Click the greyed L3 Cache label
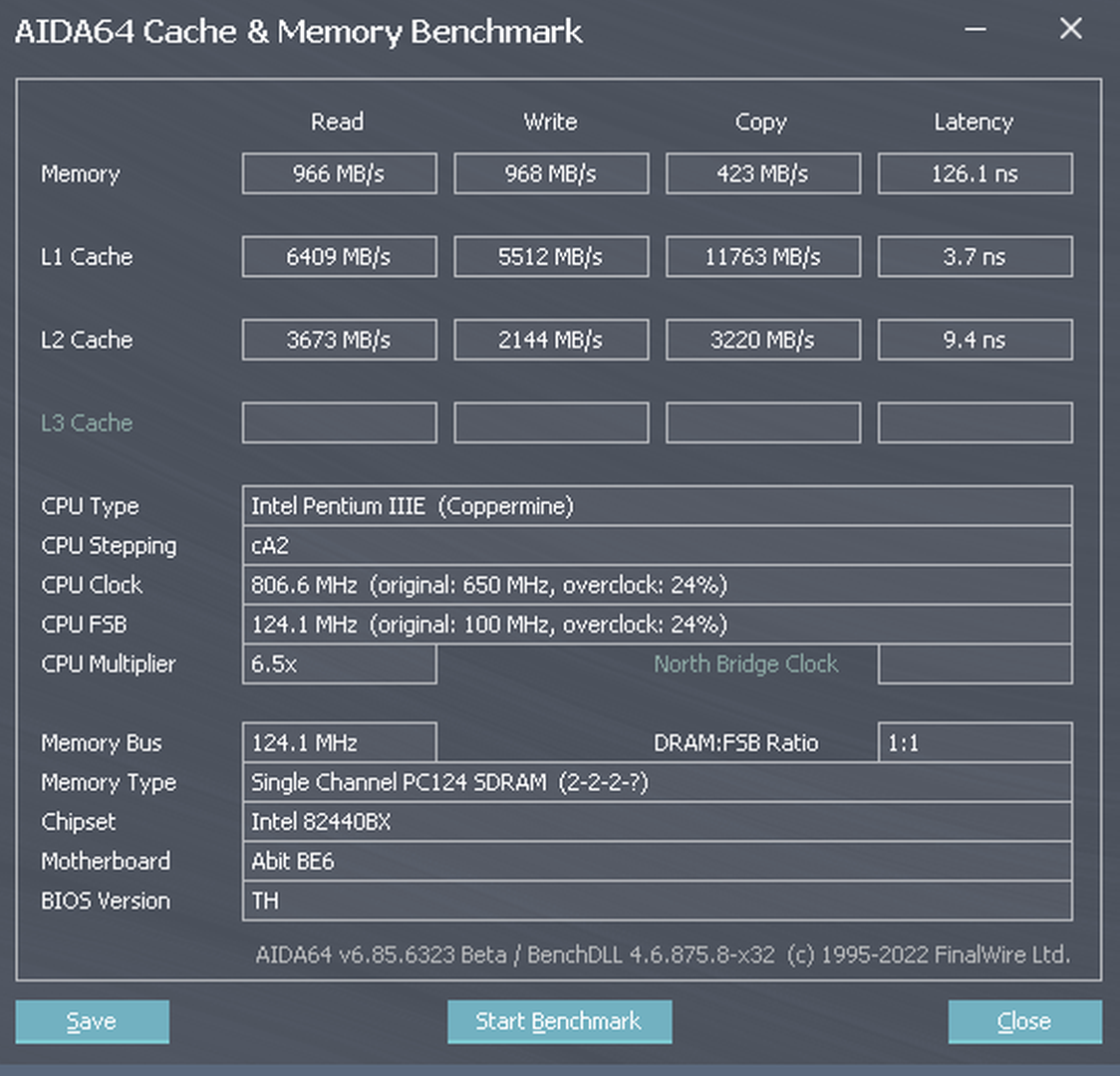Image resolution: width=1120 pixels, height=1076 pixels. 87,422
